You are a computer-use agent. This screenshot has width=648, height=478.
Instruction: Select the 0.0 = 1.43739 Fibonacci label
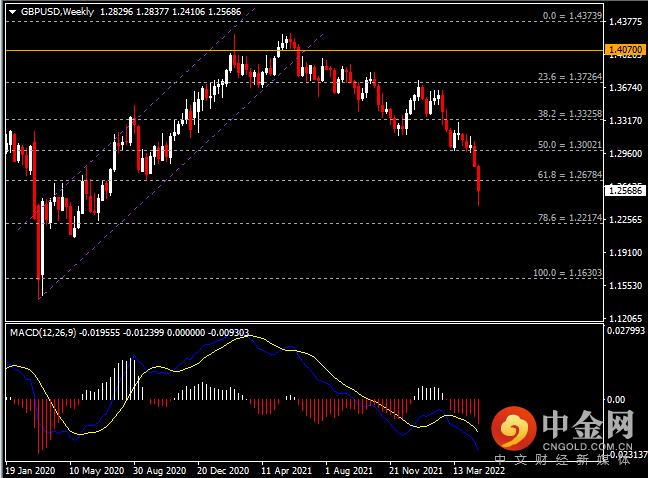pyautogui.click(x=572, y=16)
